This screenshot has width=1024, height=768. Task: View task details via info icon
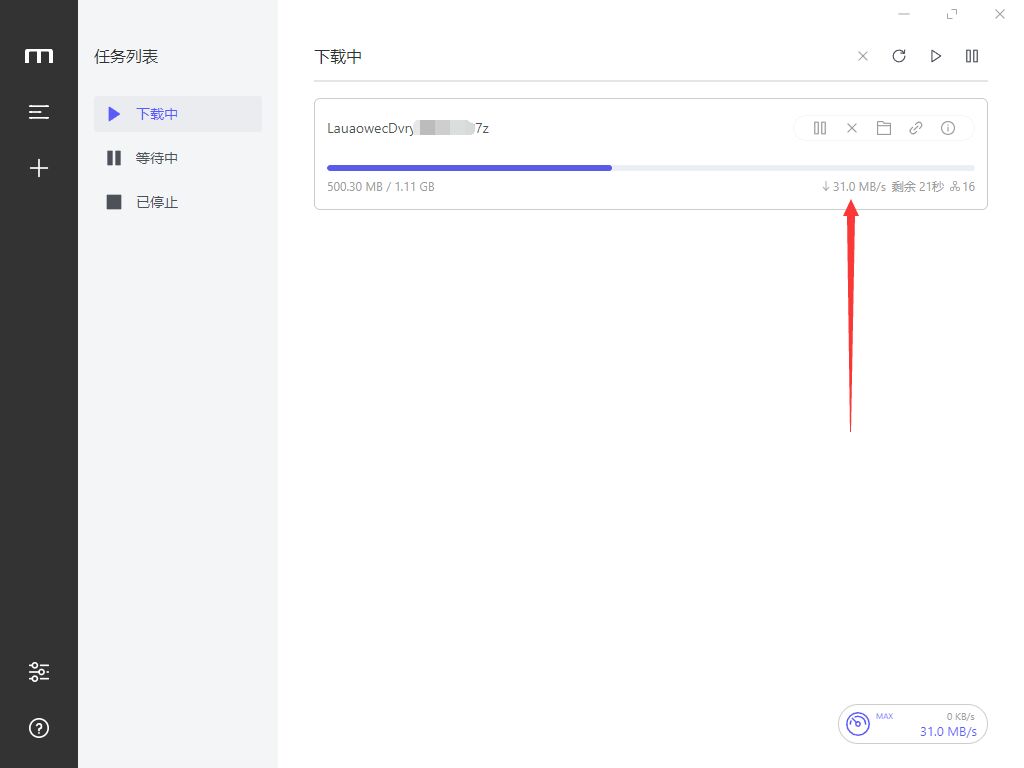tap(948, 128)
